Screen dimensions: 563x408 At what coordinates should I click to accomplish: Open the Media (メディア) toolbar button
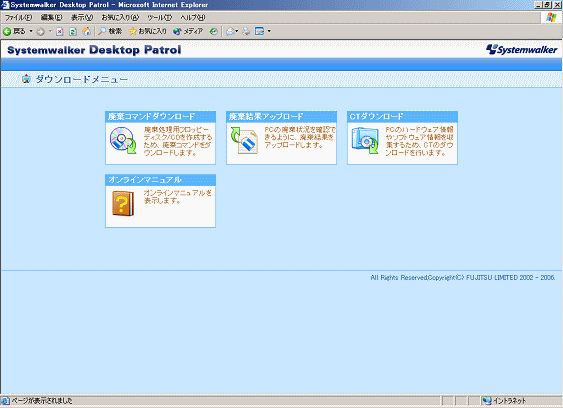point(188,31)
